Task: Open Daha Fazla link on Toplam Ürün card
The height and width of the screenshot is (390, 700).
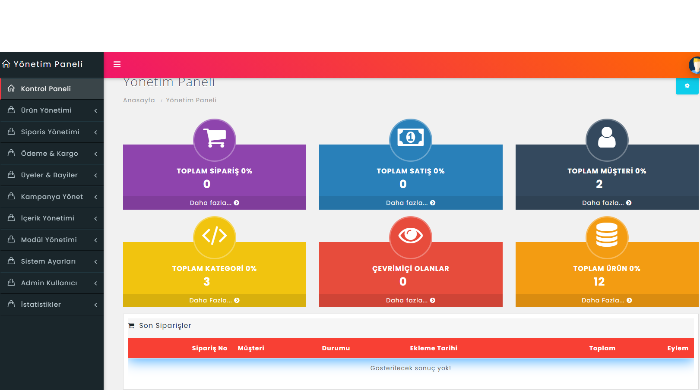Action: point(607,300)
